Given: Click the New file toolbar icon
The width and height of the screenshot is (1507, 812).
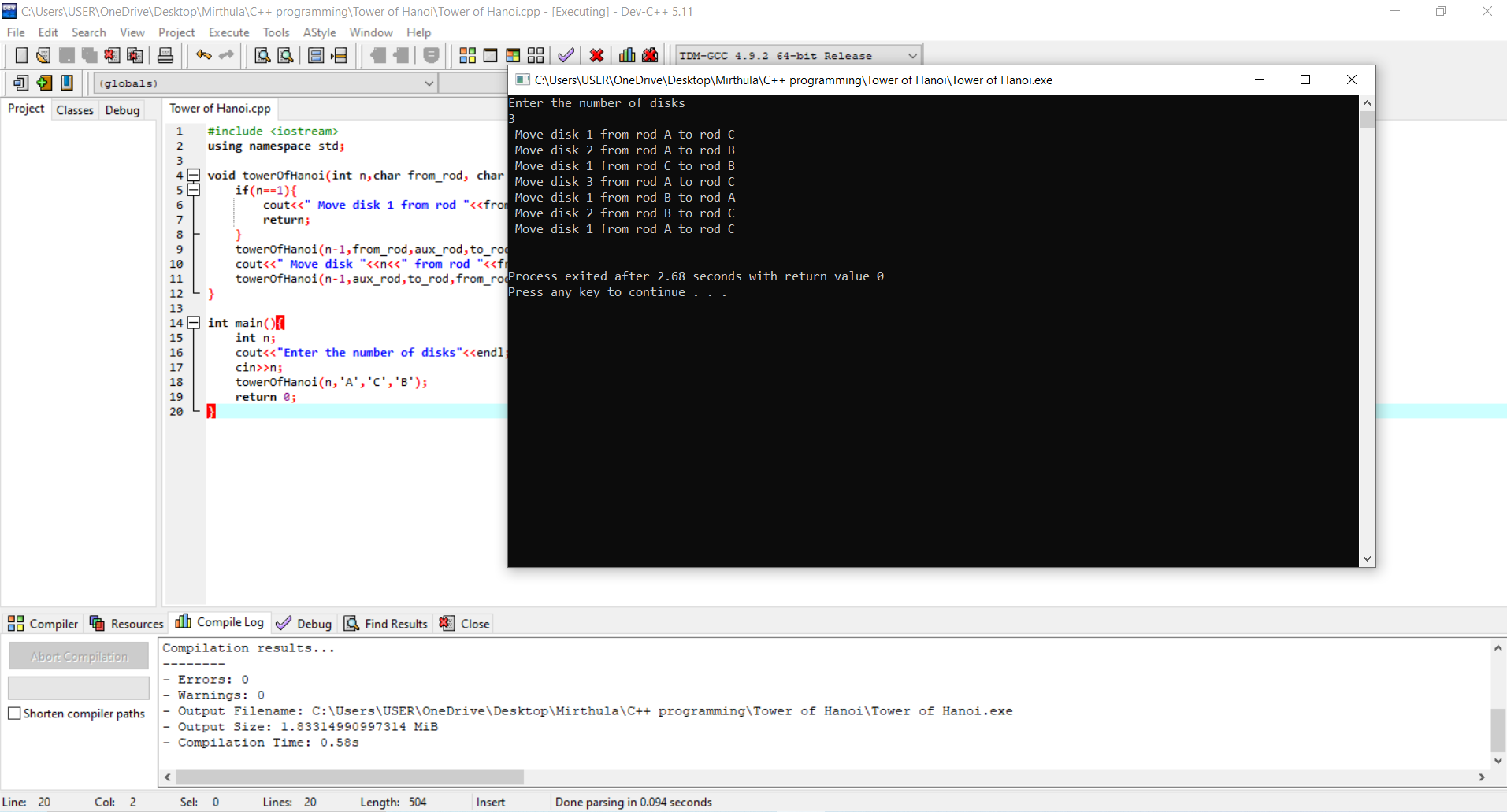Looking at the screenshot, I should (21, 55).
